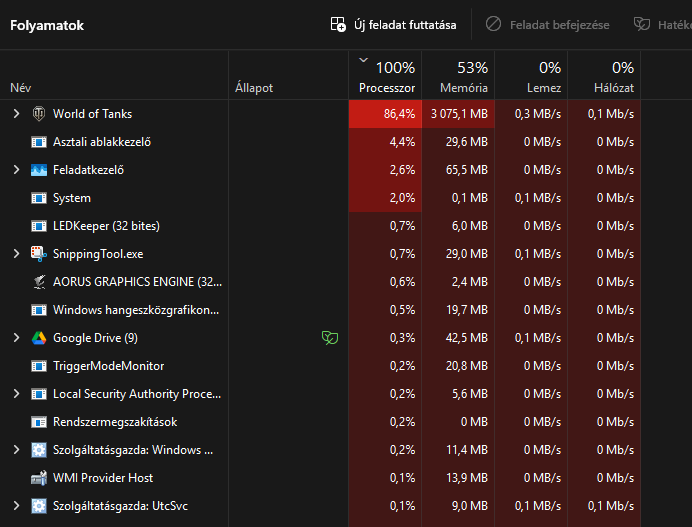Select the System row name
The image size is (692, 527).
coord(72,198)
